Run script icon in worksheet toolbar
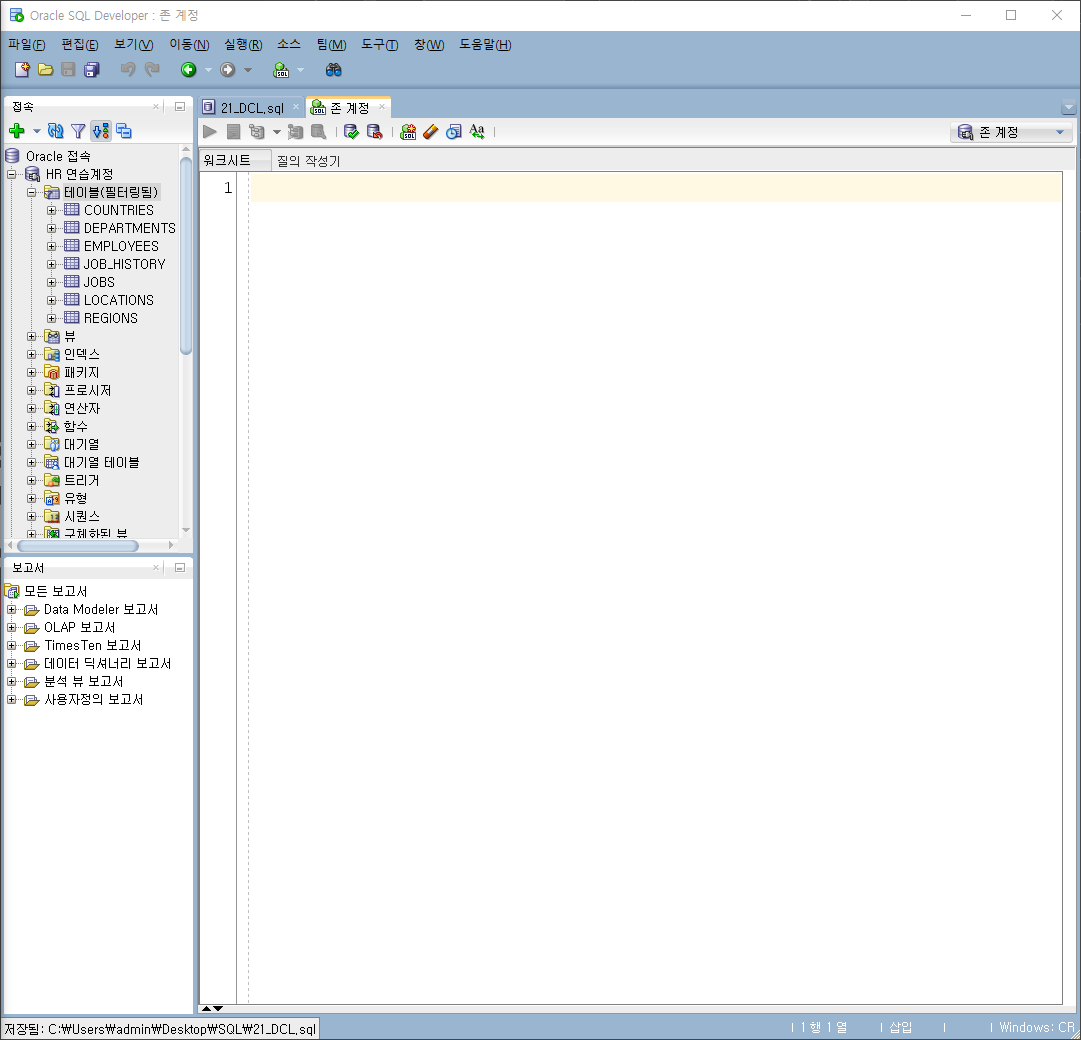Screen dimensions: 1081x1040 click(x=234, y=132)
